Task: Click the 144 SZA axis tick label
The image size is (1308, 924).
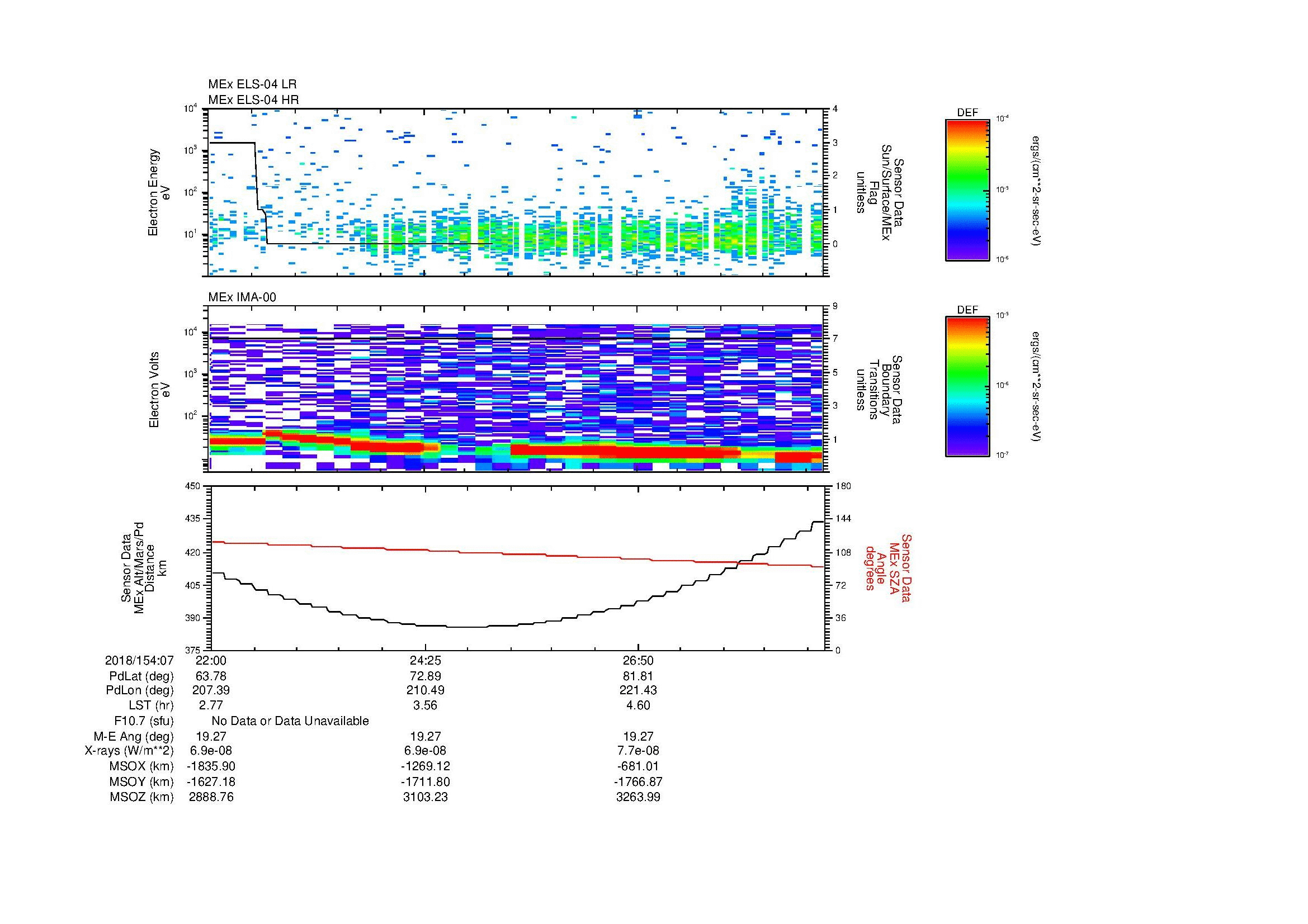Action: click(x=843, y=519)
